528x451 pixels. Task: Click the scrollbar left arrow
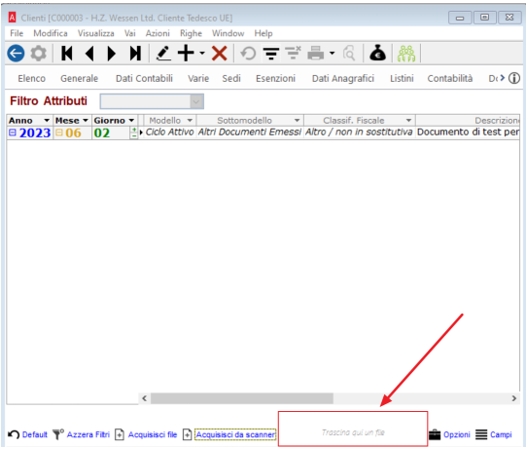[x=144, y=398]
